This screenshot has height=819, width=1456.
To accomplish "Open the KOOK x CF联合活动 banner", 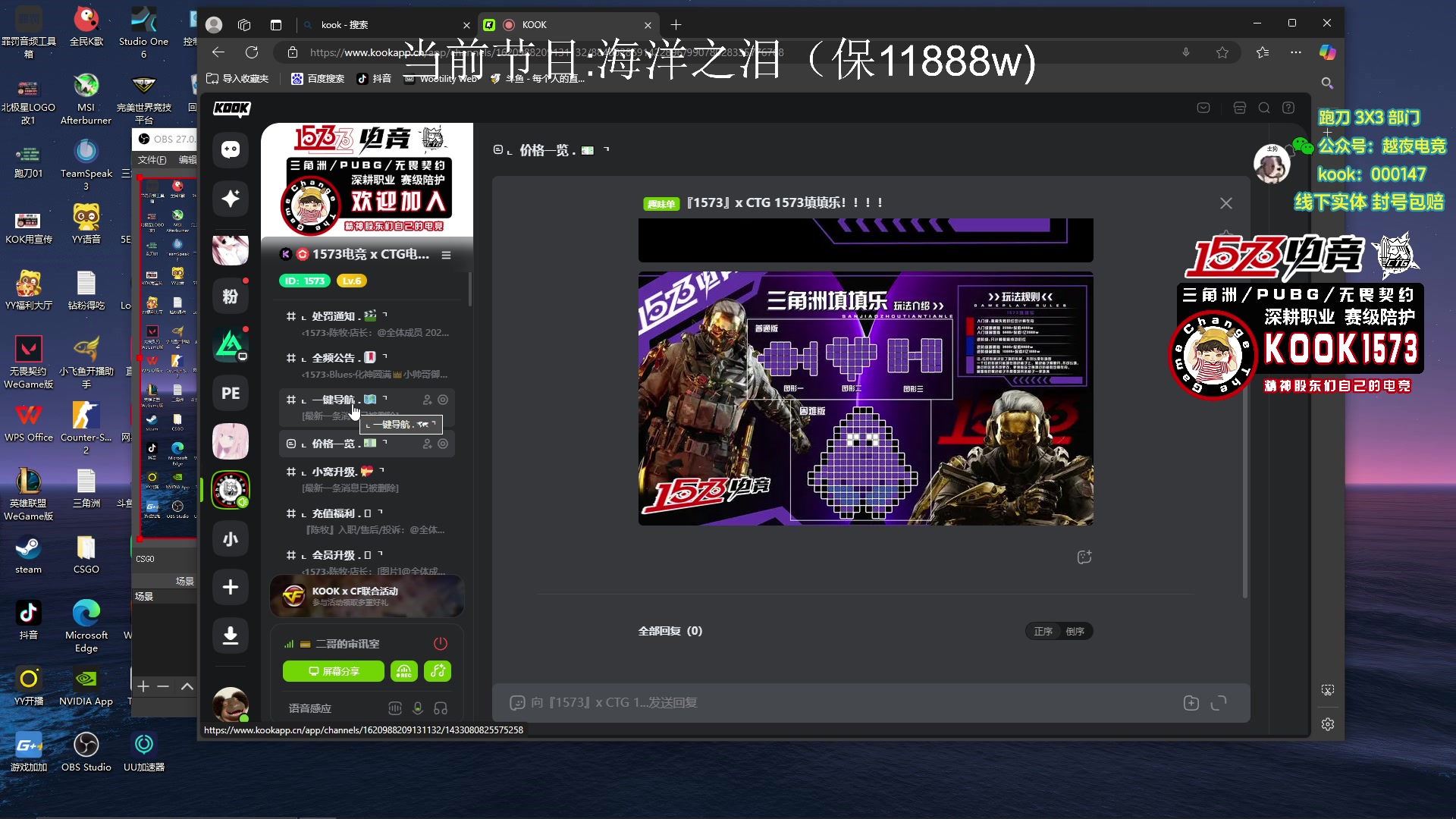I will [366, 596].
